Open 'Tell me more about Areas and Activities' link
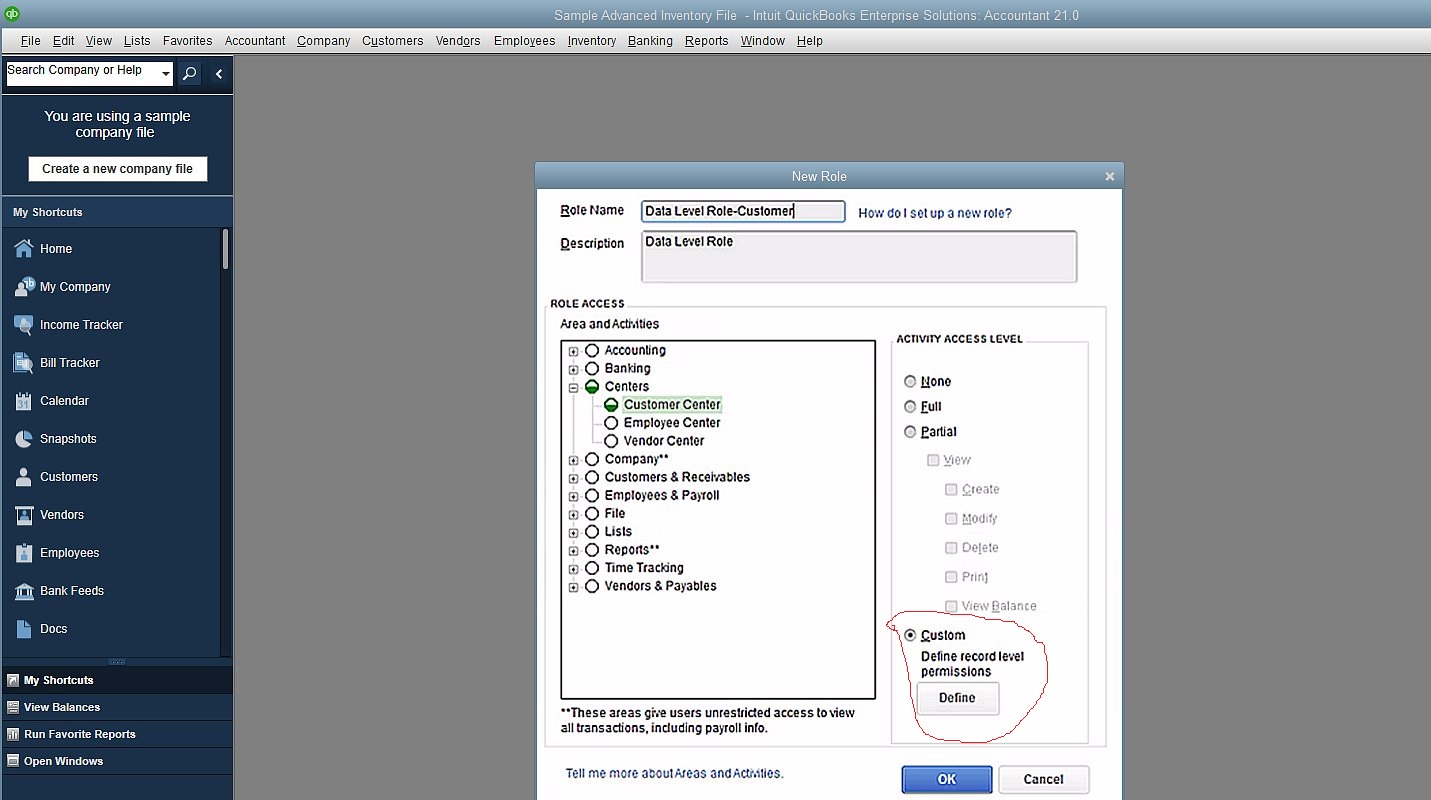The width and height of the screenshot is (1431, 800). (674, 773)
